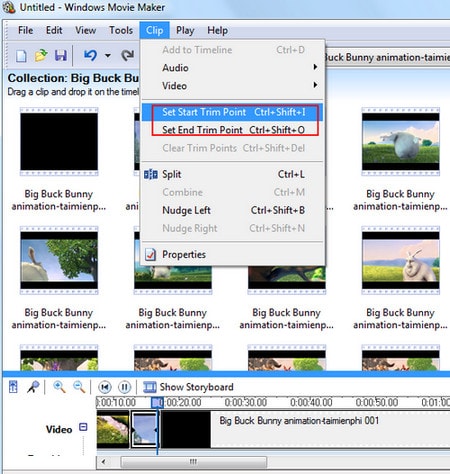Choose Nudge Left from the menu
450x474 pixels.
pyautogui.click(x=232, y=210)
